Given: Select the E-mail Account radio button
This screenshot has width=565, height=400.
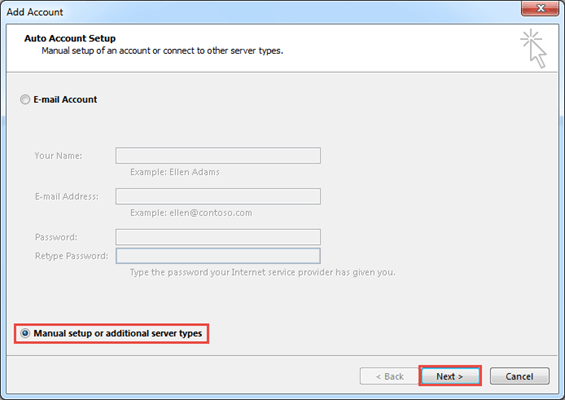Looking at the screenshot, I should tap(25, 99).
